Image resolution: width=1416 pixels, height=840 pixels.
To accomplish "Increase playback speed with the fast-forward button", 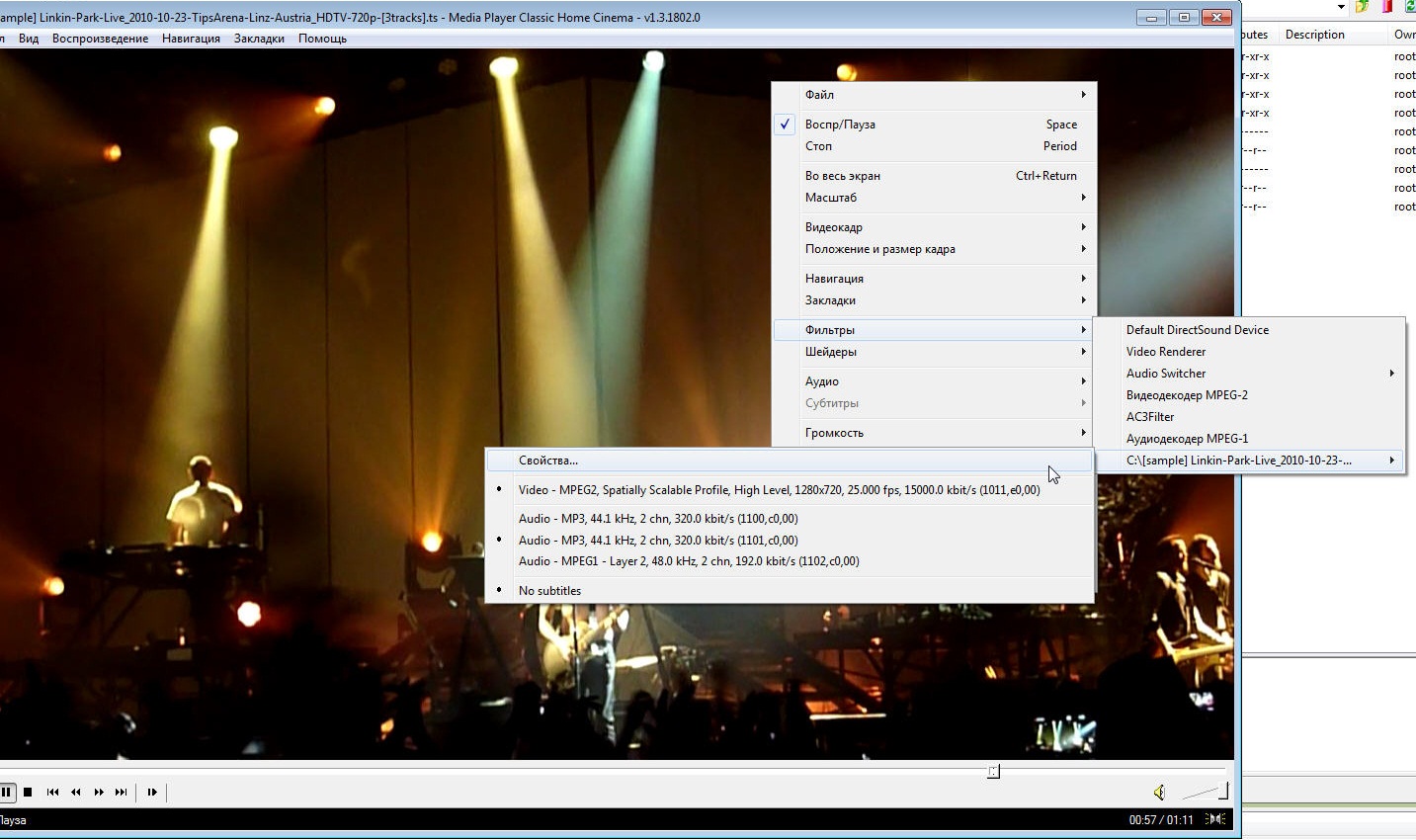I will point(99,792).
